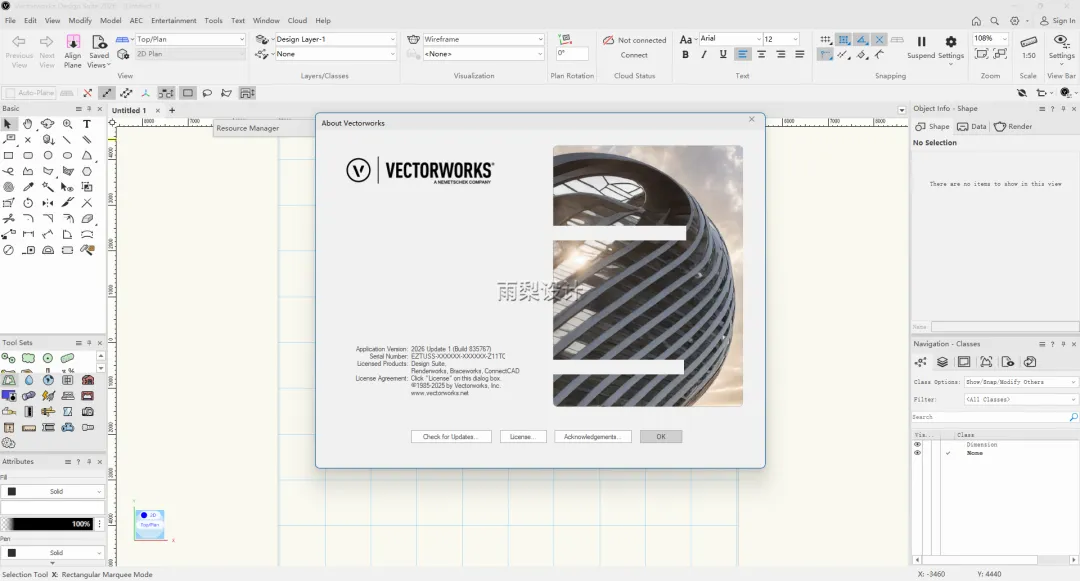Select the Pan hand tool
Screen dimensions: 1080x581
pyautogui.click(x=28, y=124)
